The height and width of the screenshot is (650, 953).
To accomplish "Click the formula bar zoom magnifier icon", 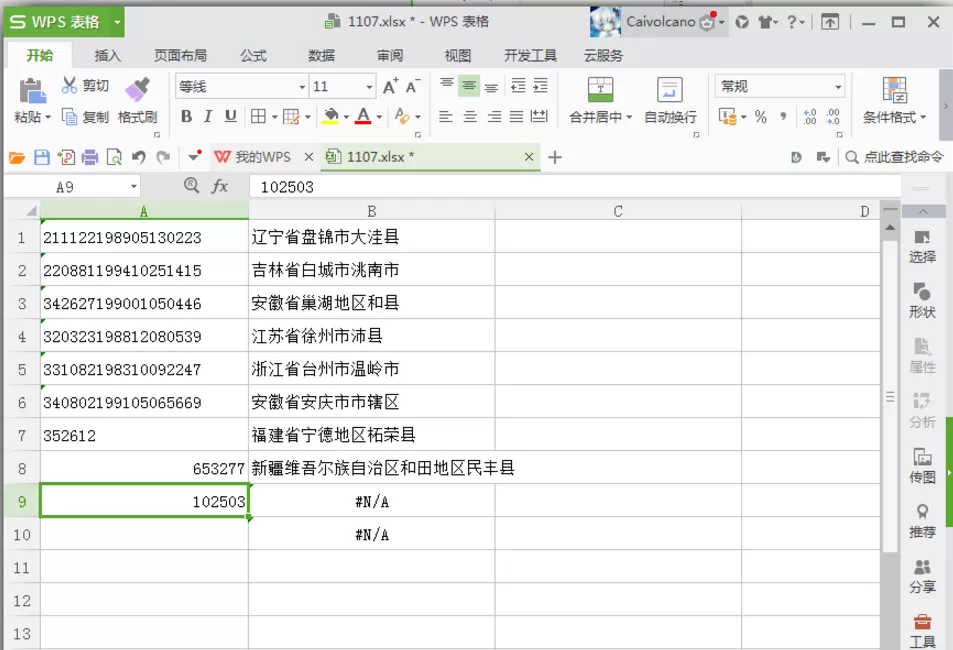I will click(191, 185).
